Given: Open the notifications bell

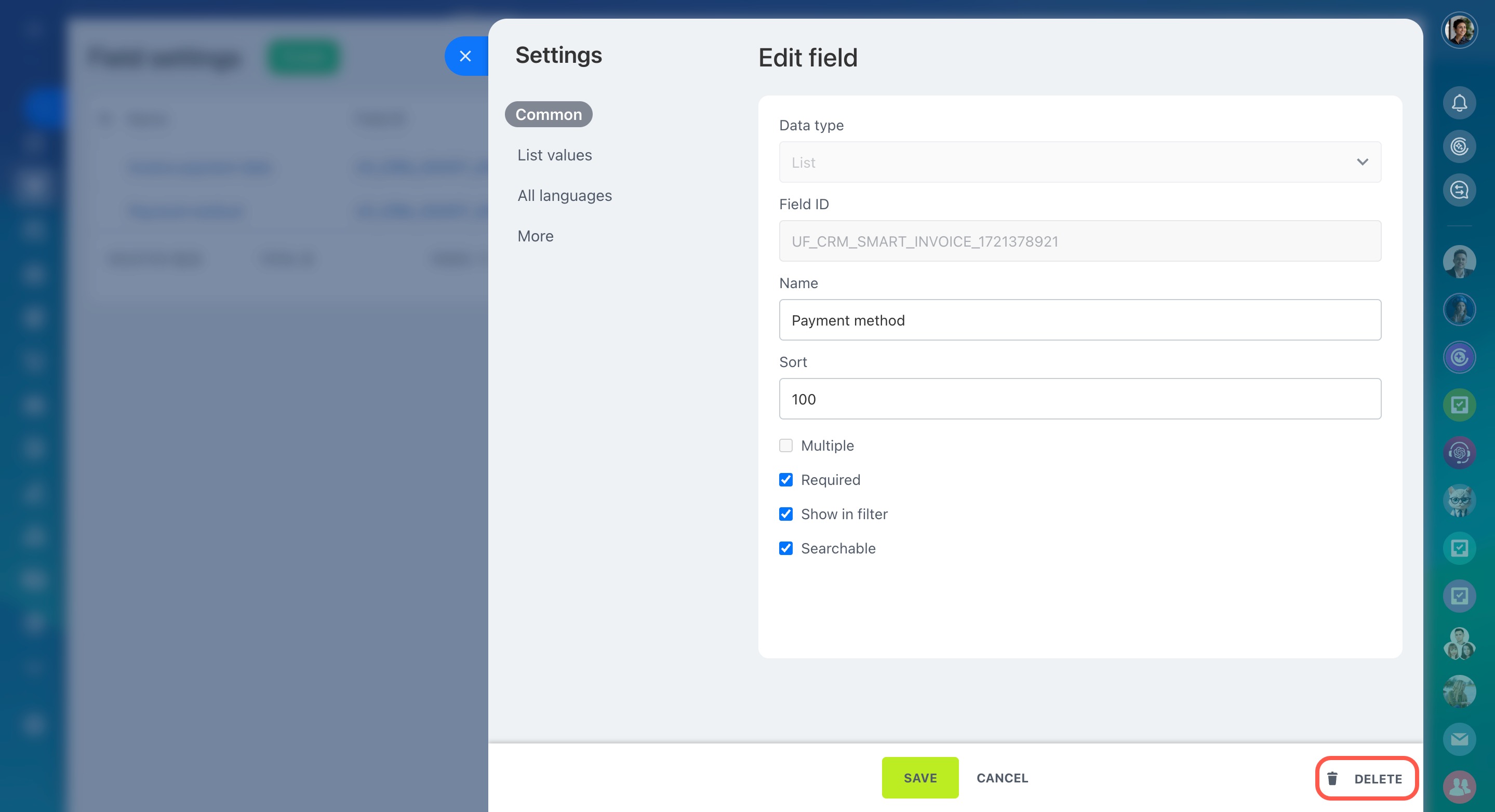Looking at the screenshot, I should point(1459,103).
